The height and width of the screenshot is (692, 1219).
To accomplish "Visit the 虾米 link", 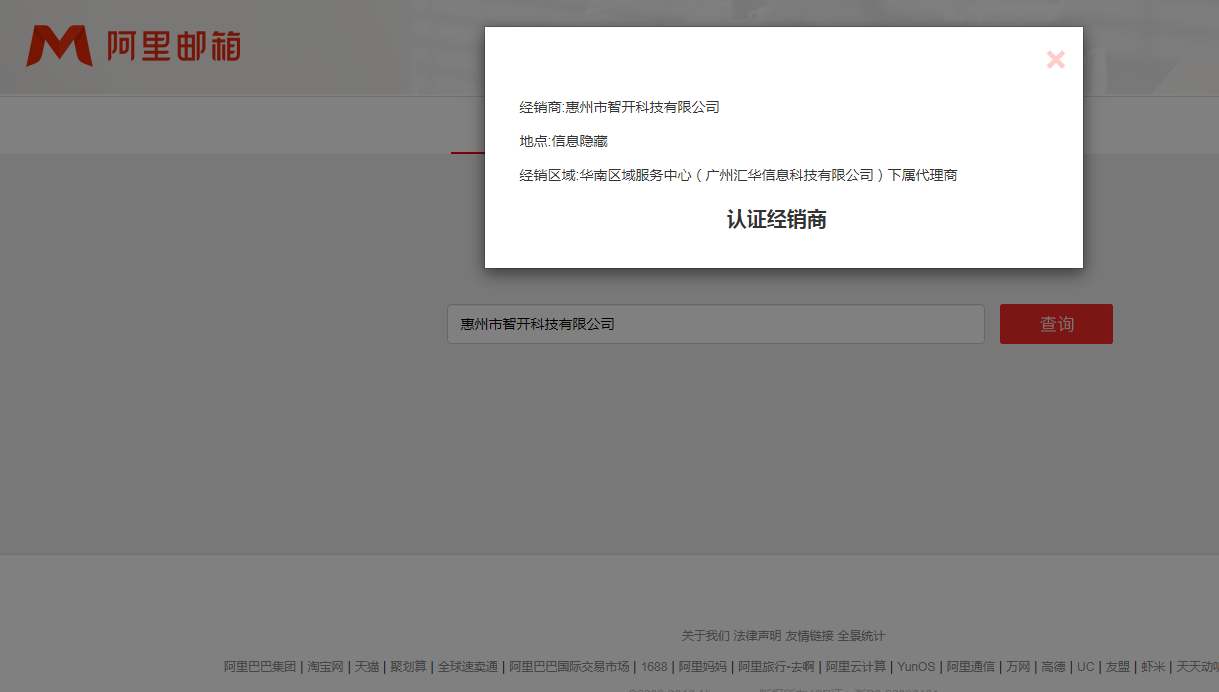I will [1153, 667].
